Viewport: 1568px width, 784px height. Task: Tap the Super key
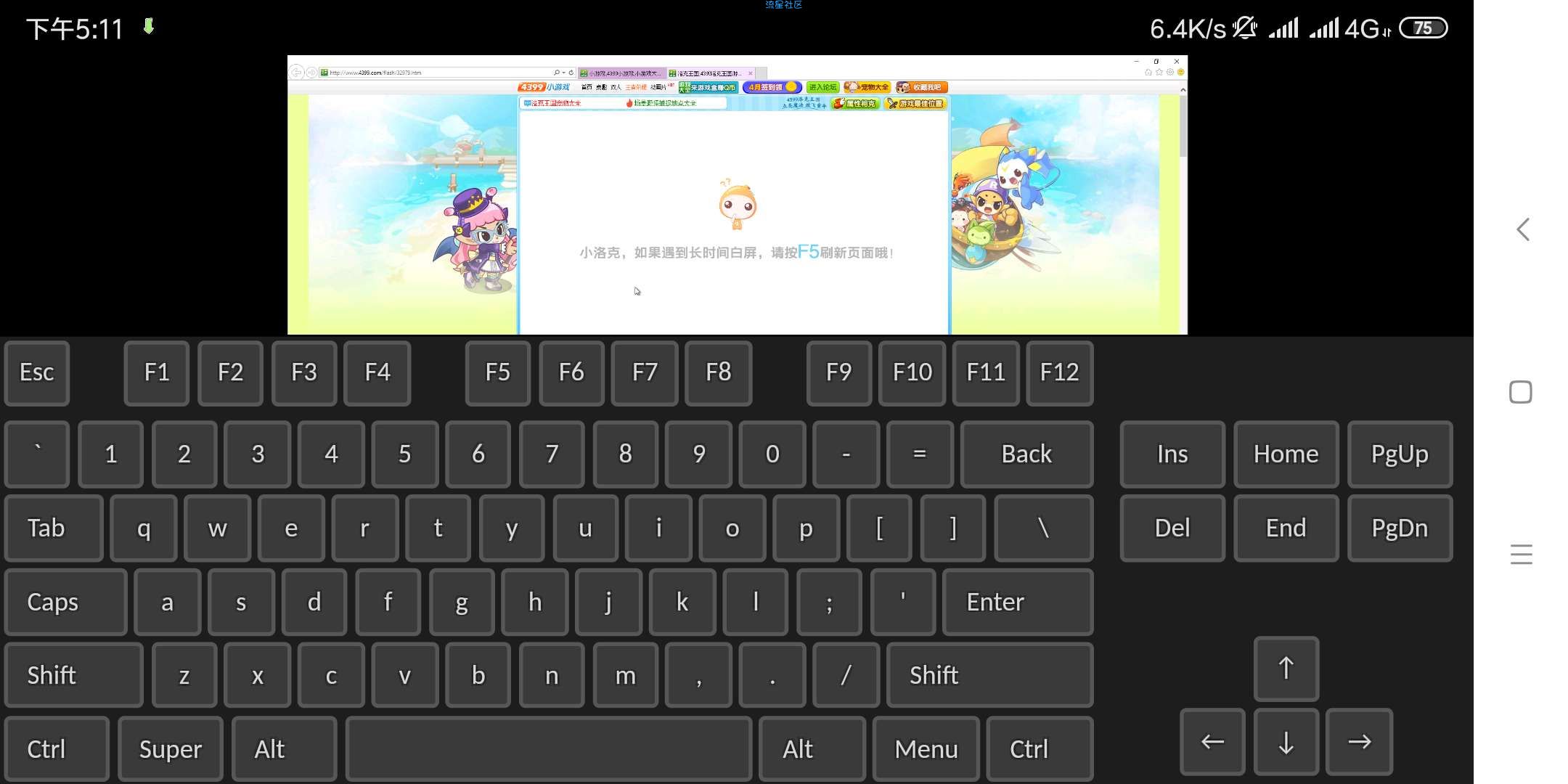point(171,749)
